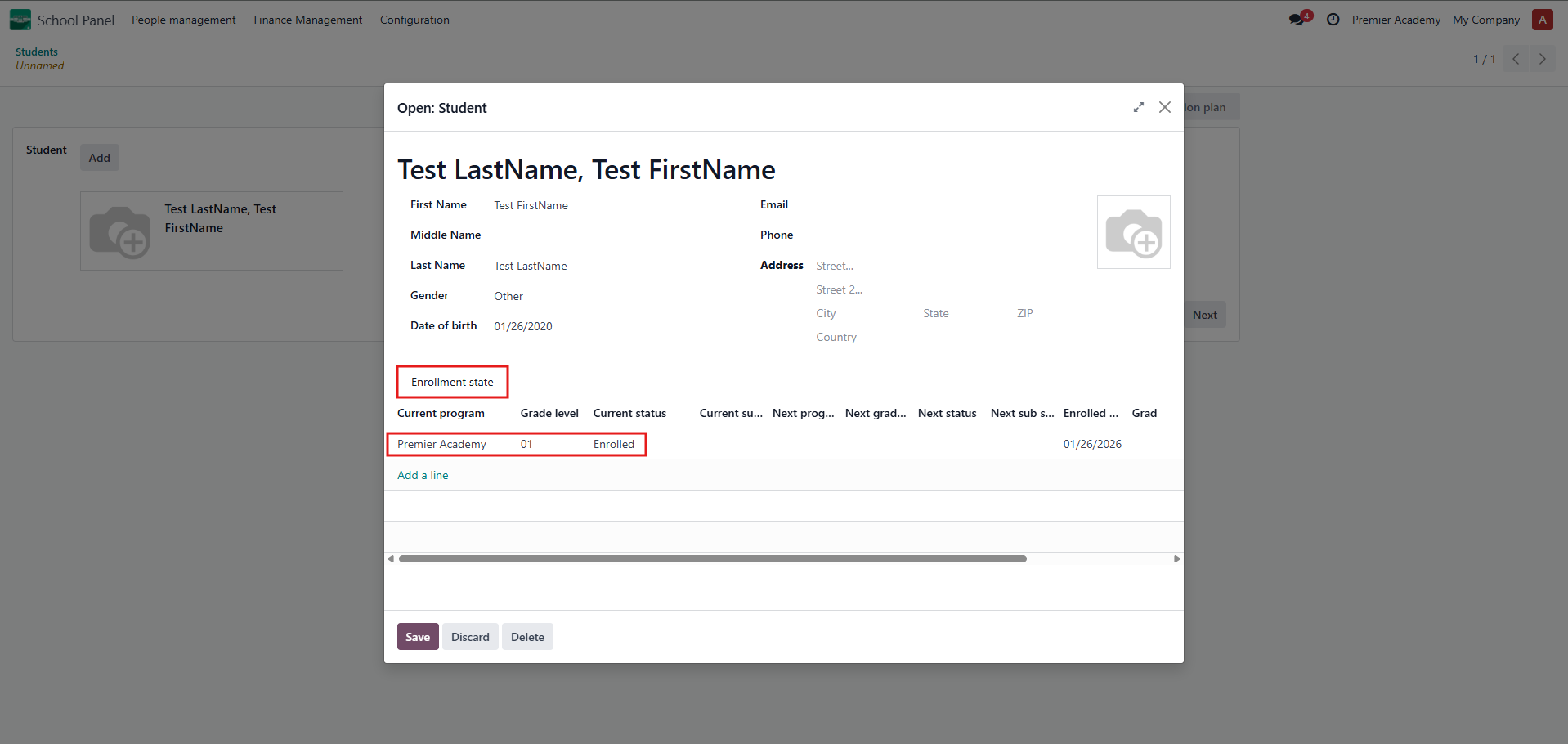The width and height of the screenshot is (1568, 744).
Task: Click Add a line link
Action: [x=423, y=475]
